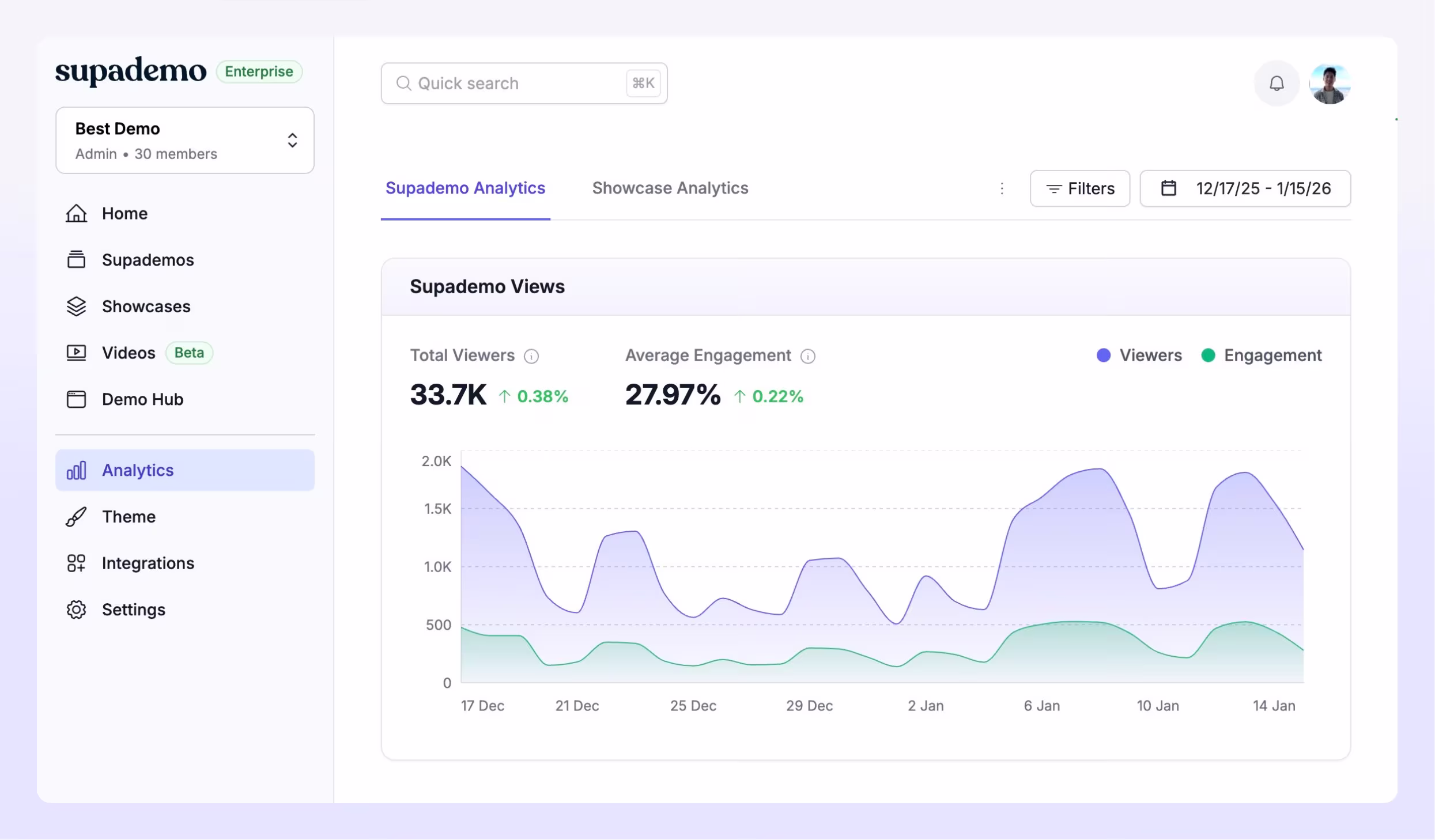
Task: Open Videos Beta in the sidebar
Action: [x=129, y=353]
